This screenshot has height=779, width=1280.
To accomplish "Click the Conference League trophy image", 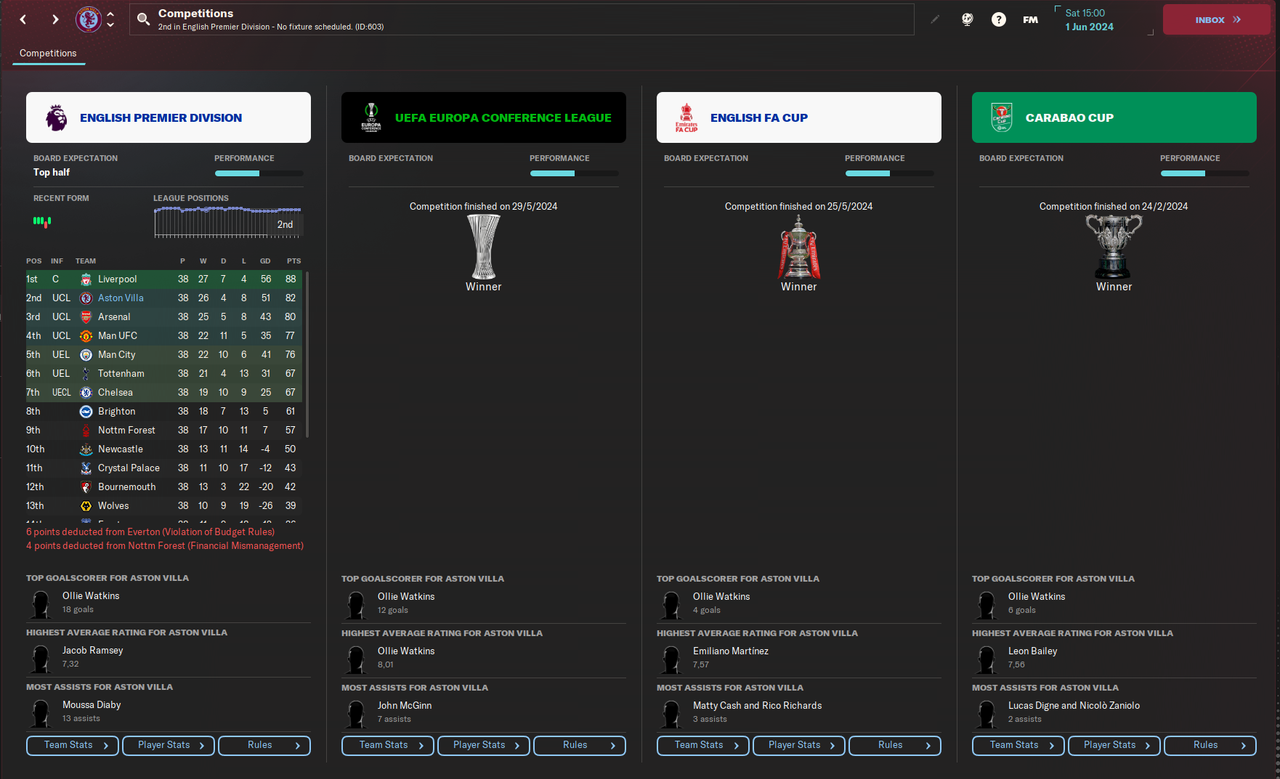I will pos(484,246).
